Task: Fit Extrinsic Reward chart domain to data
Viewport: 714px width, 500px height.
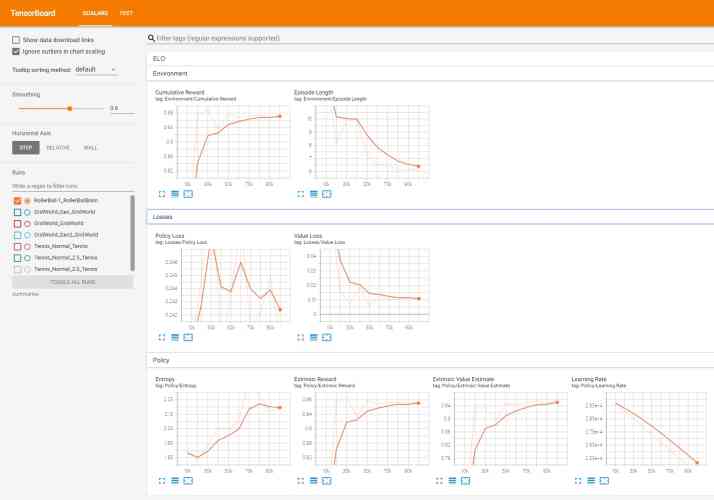Action: (327, 481)
